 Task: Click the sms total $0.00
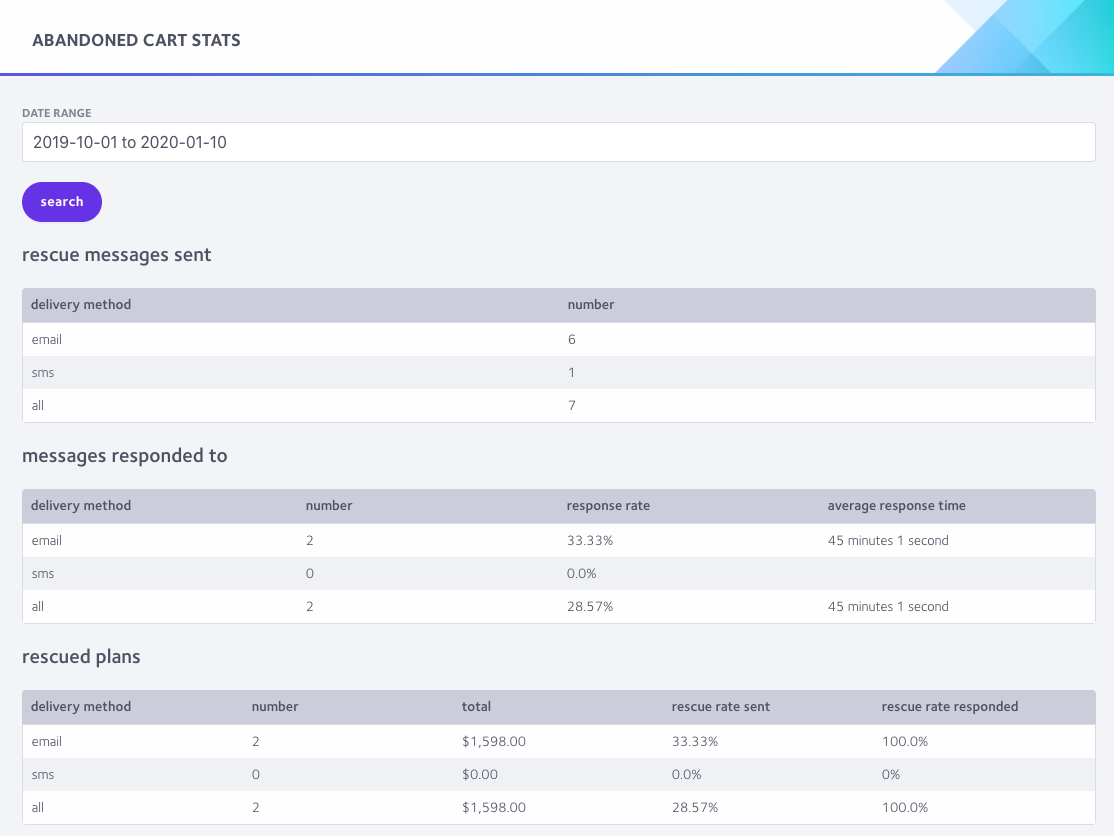pyautogui.click(x=480, y=774)
